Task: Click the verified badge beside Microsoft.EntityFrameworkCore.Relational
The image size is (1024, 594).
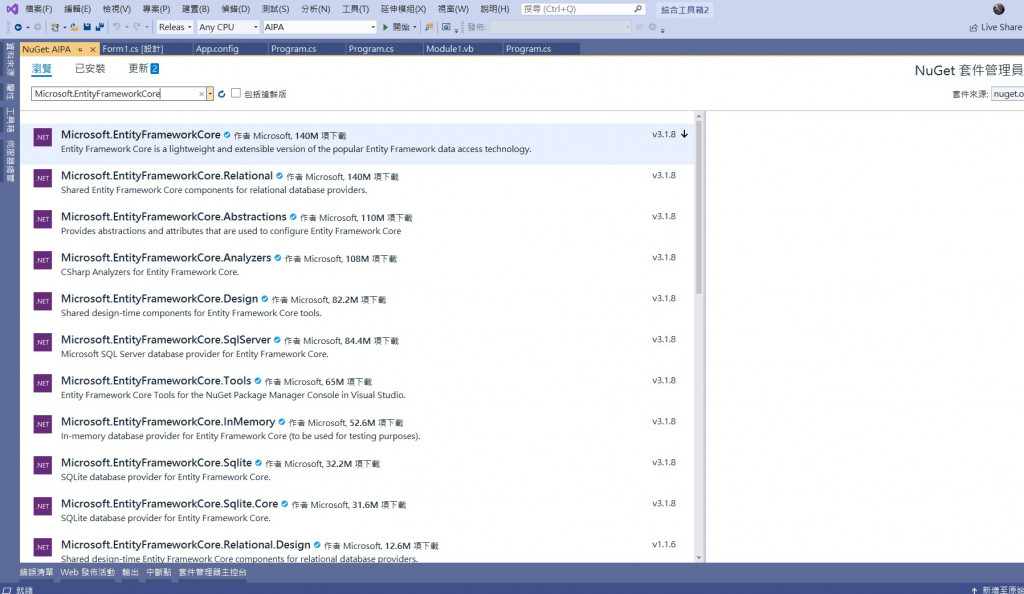Action: click(280, 176)
